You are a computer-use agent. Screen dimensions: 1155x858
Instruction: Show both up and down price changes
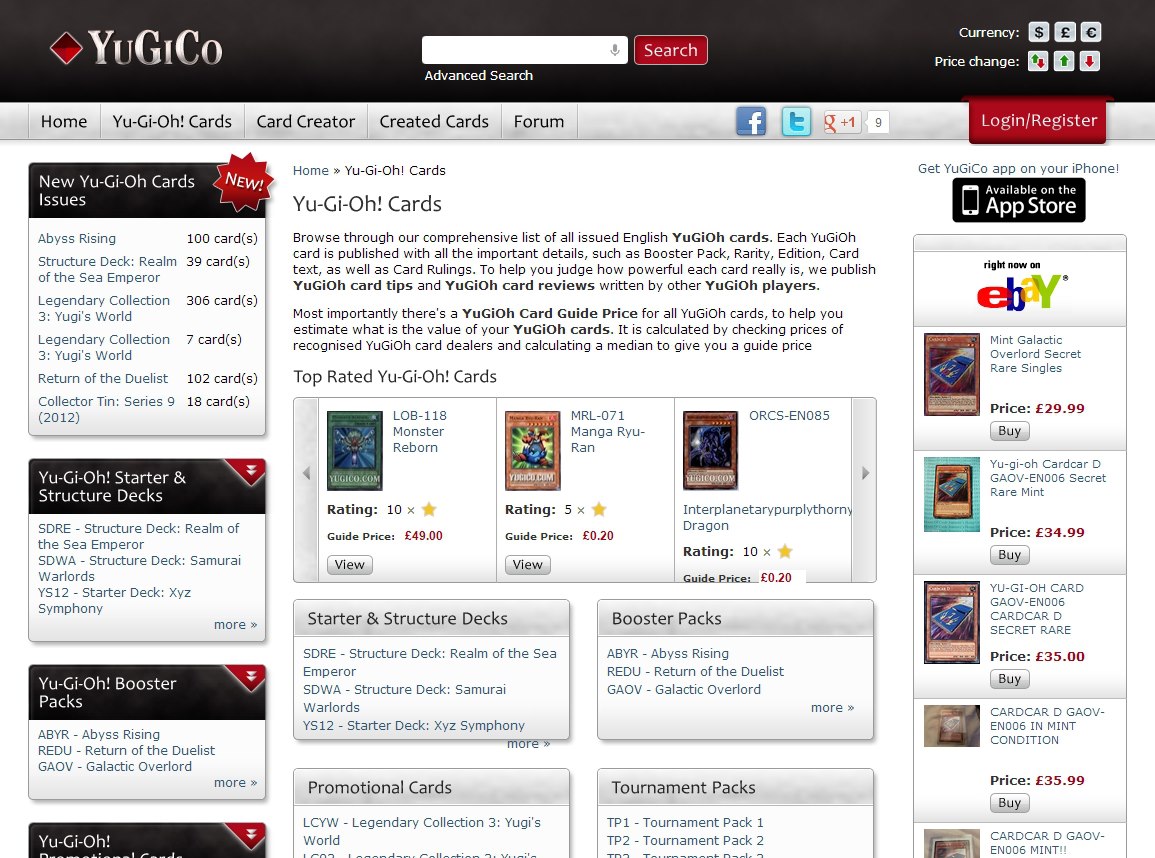click(1039, 61)
